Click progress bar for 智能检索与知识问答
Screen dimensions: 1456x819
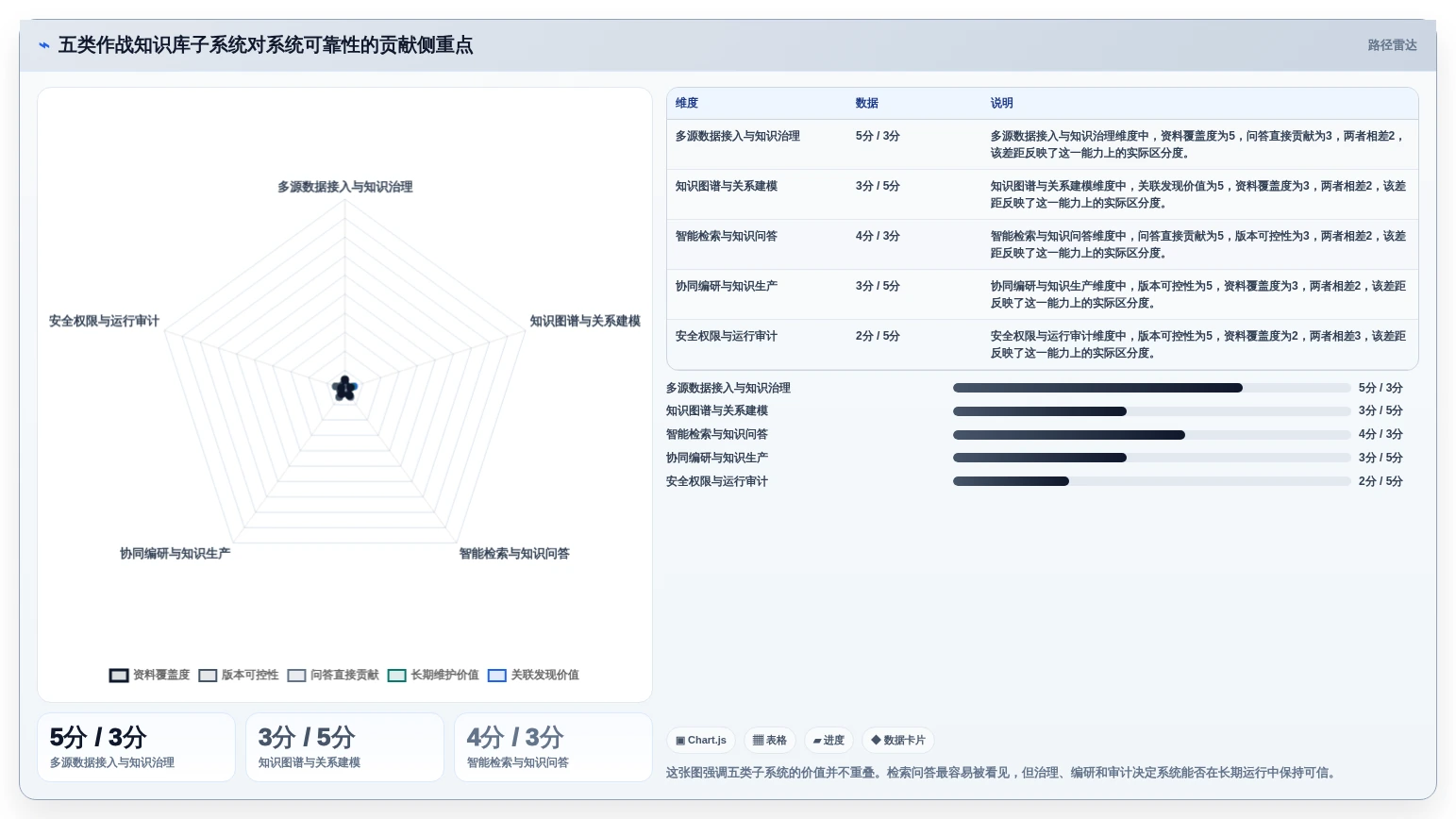1151,435
